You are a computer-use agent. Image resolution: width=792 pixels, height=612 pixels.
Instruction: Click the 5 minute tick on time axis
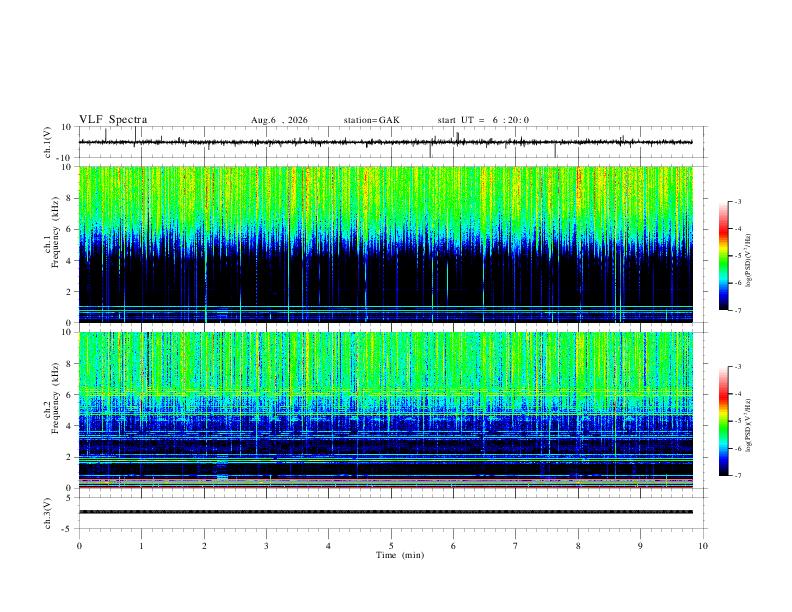(391, 546)
